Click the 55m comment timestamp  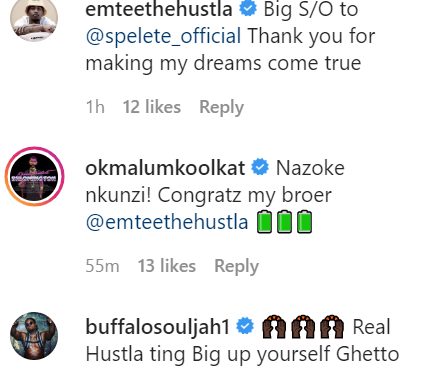point(102,266)
